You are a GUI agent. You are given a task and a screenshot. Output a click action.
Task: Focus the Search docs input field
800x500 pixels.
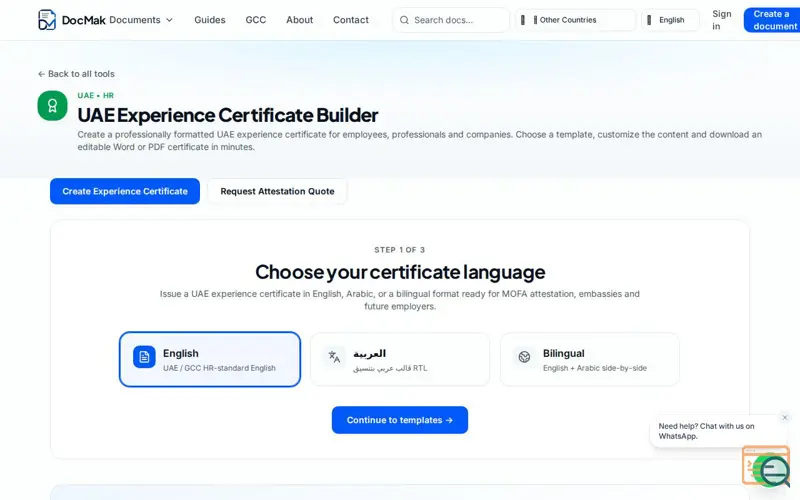click(x=451, y=20)
